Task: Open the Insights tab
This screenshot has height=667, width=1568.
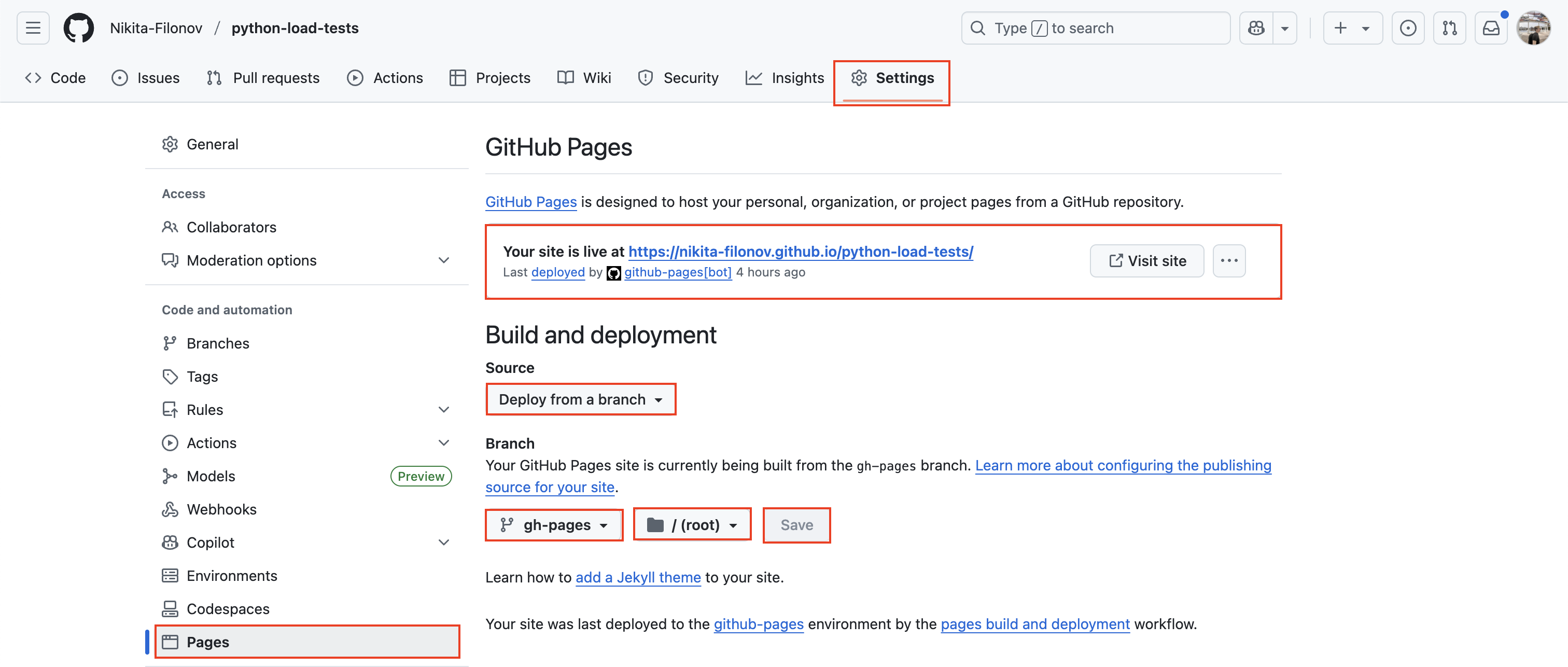Action: coord(785,78)
